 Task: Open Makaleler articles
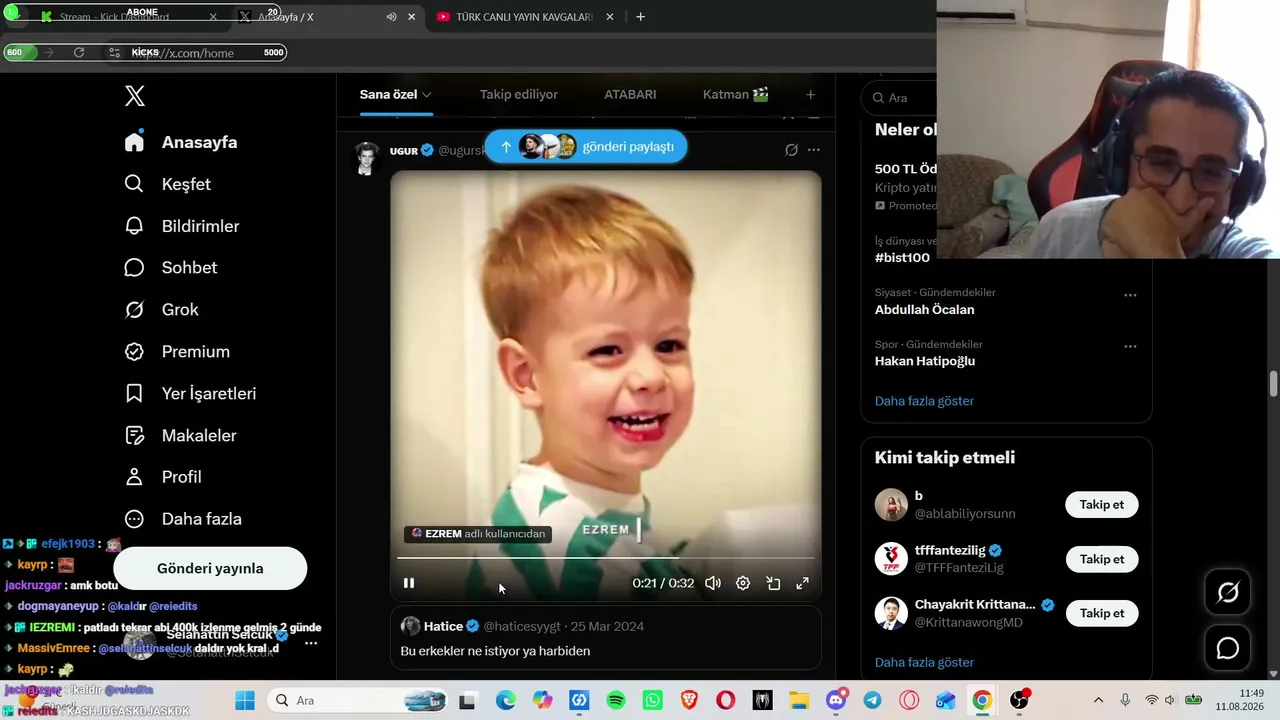pos(180,435)
